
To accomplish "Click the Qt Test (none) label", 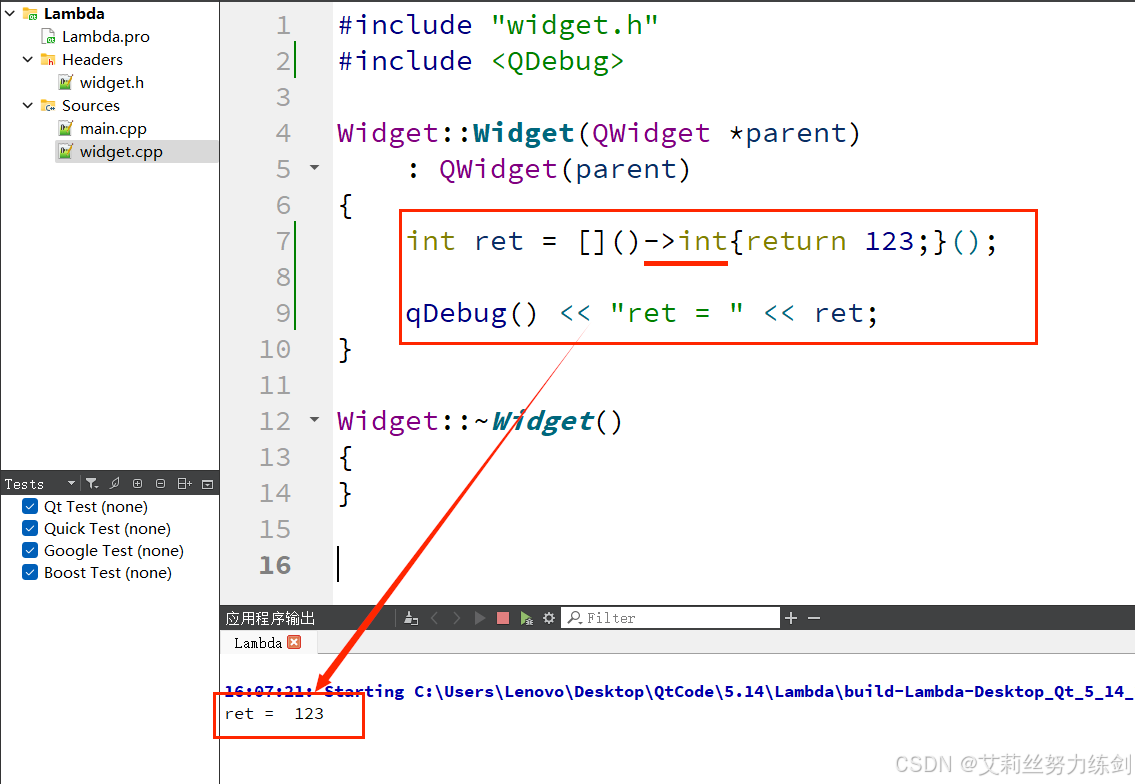I will (96, 506).
